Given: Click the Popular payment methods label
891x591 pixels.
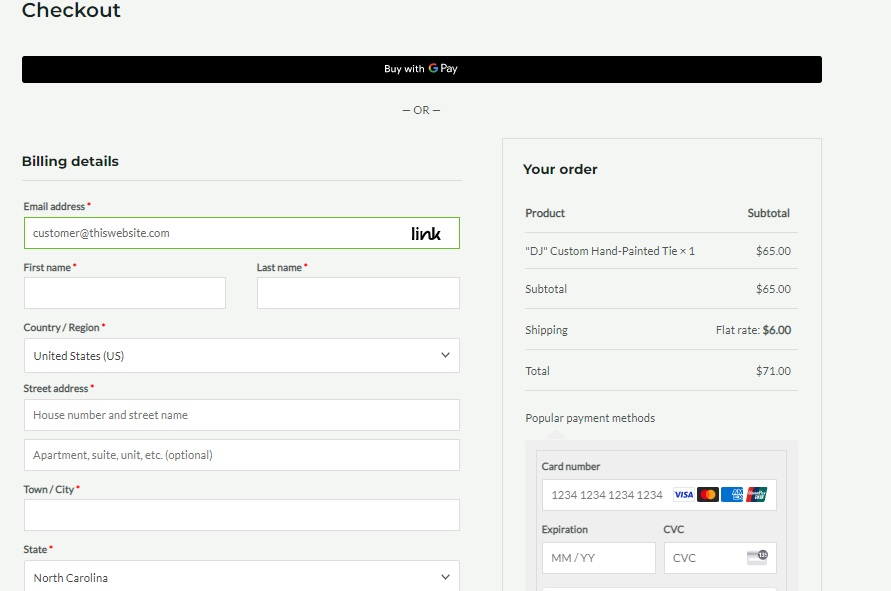Looking at the screenshot, I should click(x=590, y=418).
